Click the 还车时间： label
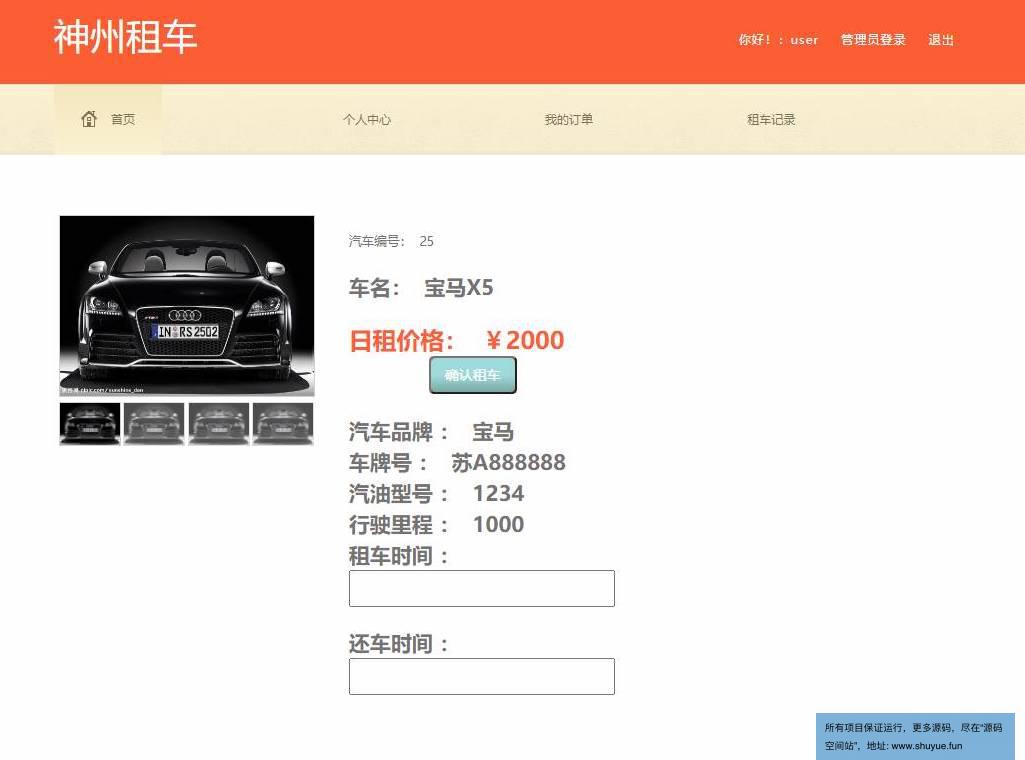The width and height of the screenshot is (1025, 760). click(x=398, y=644)
